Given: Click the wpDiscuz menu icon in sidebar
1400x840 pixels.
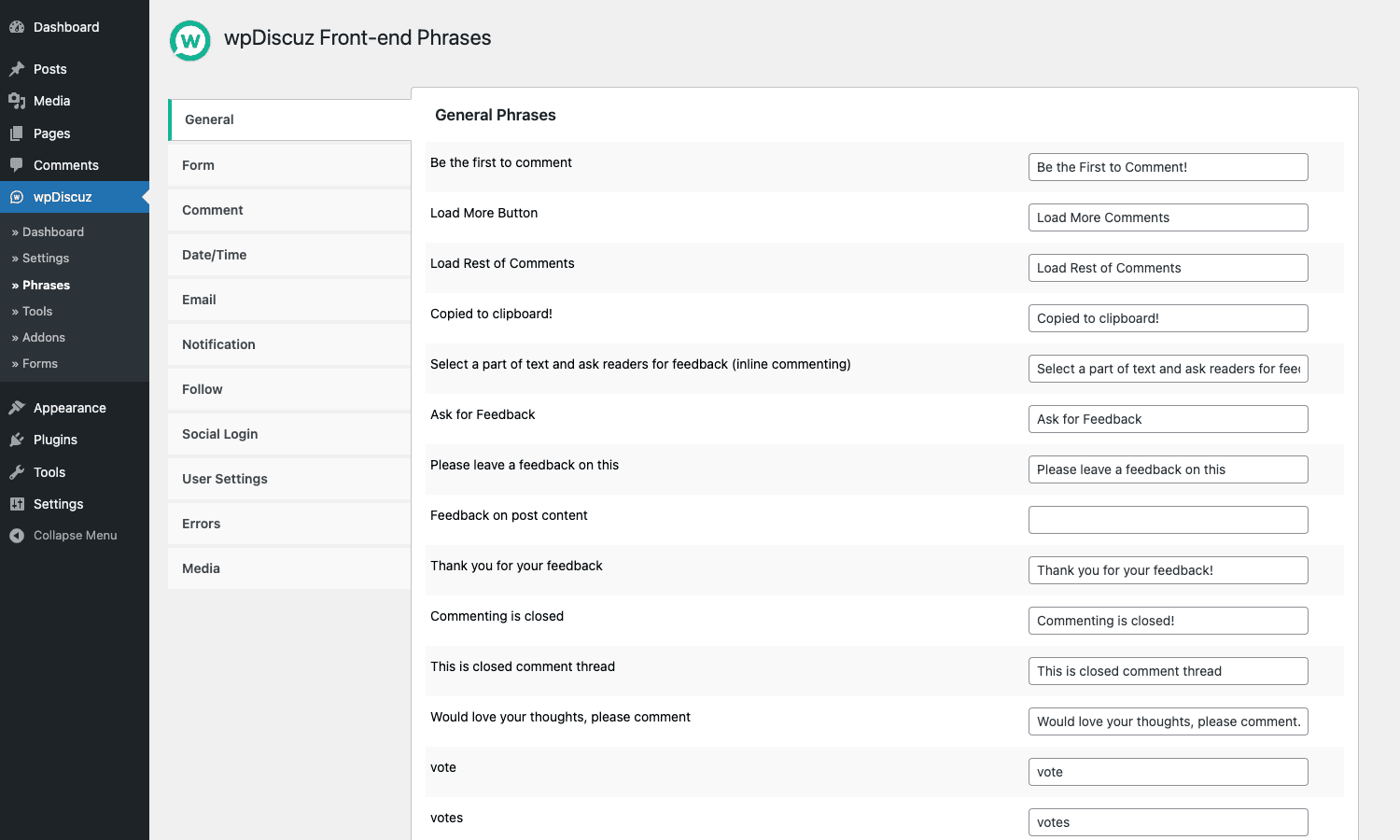Looking at the screenshot, I should point(17,197).
